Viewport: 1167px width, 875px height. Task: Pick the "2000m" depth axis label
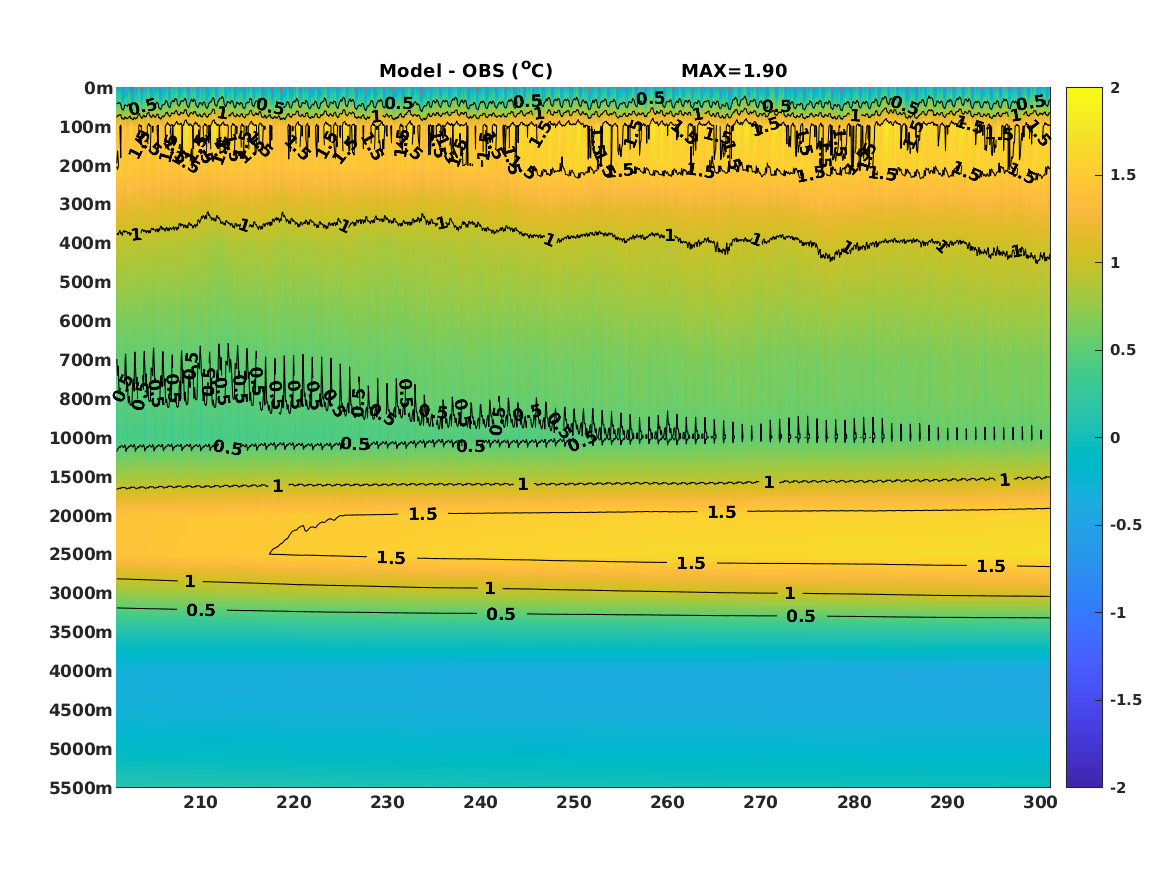click(81, 516)
